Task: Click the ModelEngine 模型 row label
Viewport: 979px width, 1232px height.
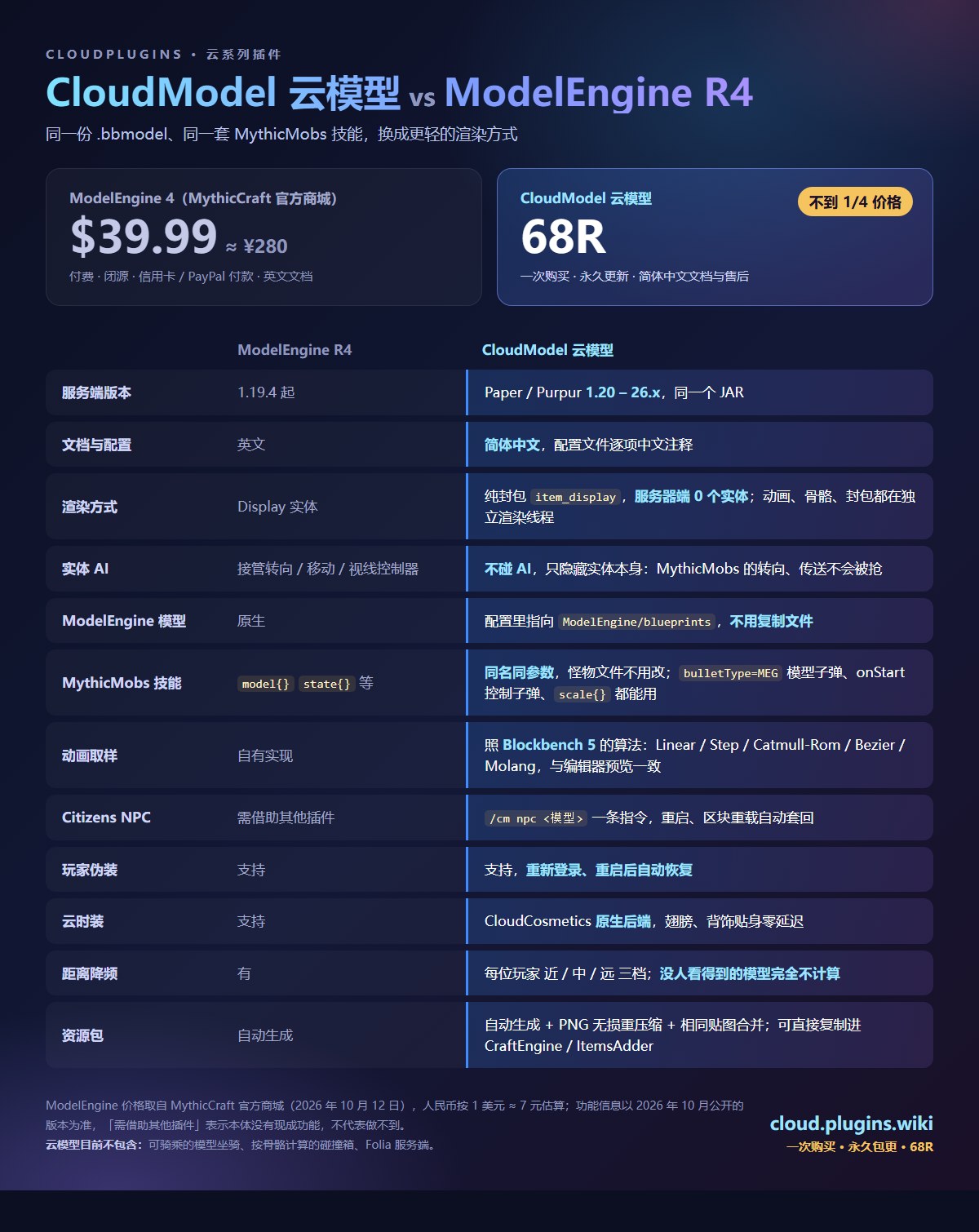Action: [124, 621]
